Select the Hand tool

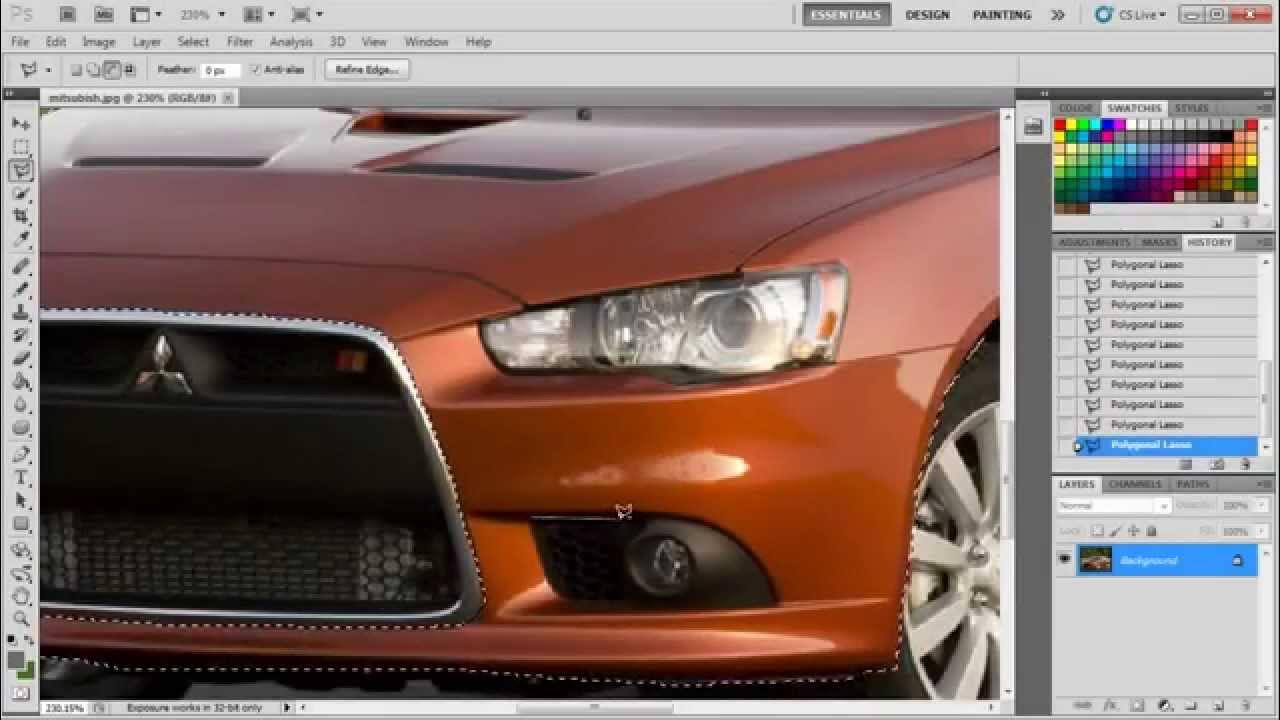coord(21,596)
